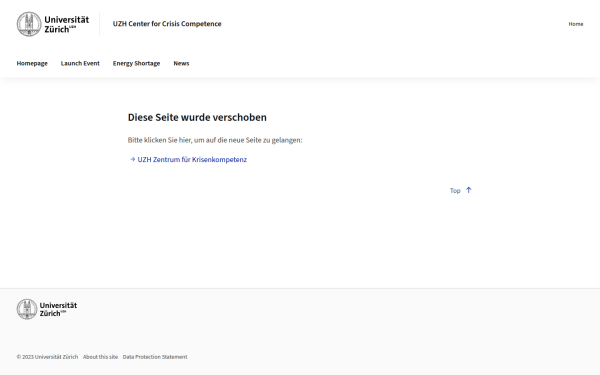Open the News menu item
Image resolution: width=600 pixels, height=375 pixels.
(x=181, y=64)
